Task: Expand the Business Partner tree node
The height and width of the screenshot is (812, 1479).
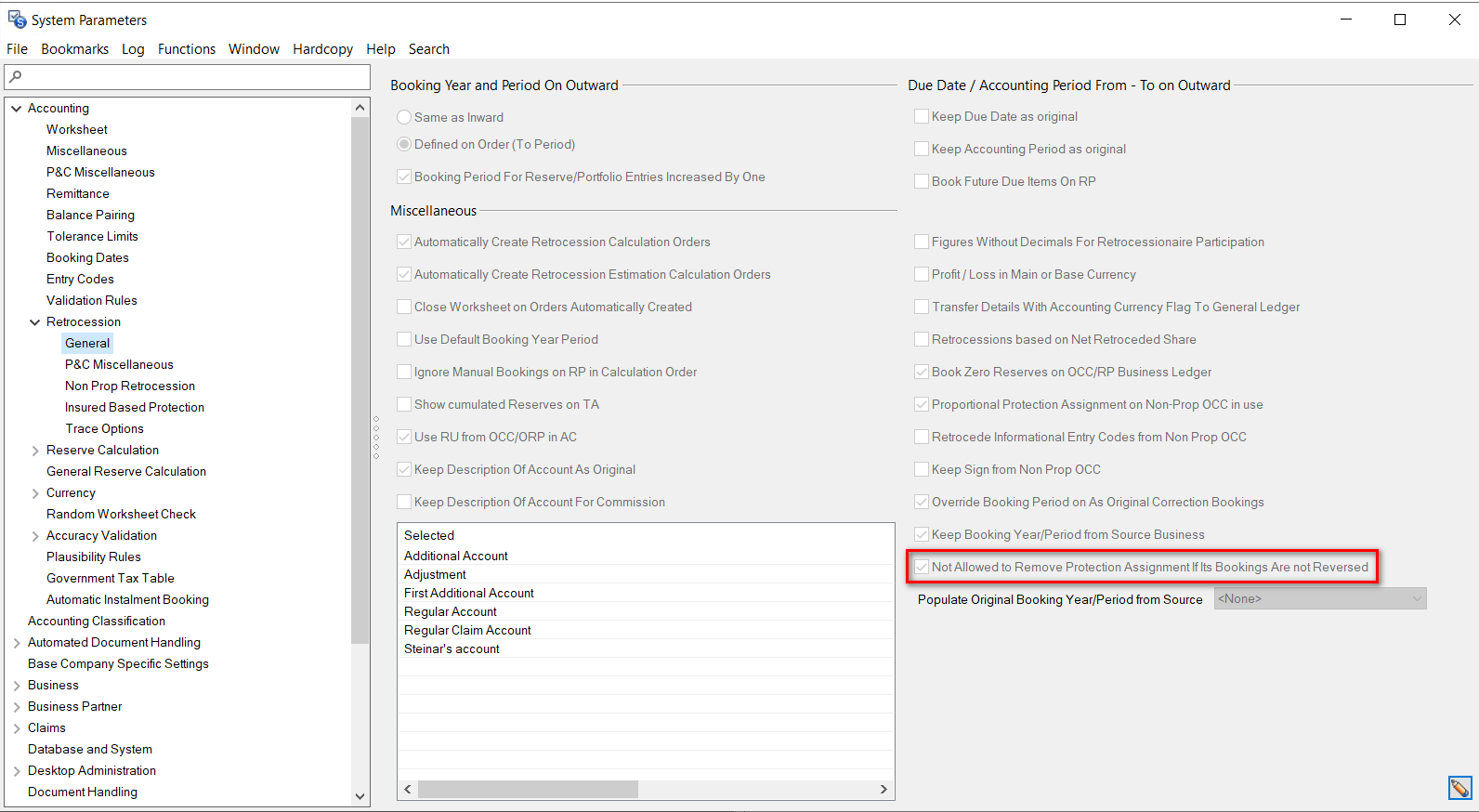Action: click(17, 707)
